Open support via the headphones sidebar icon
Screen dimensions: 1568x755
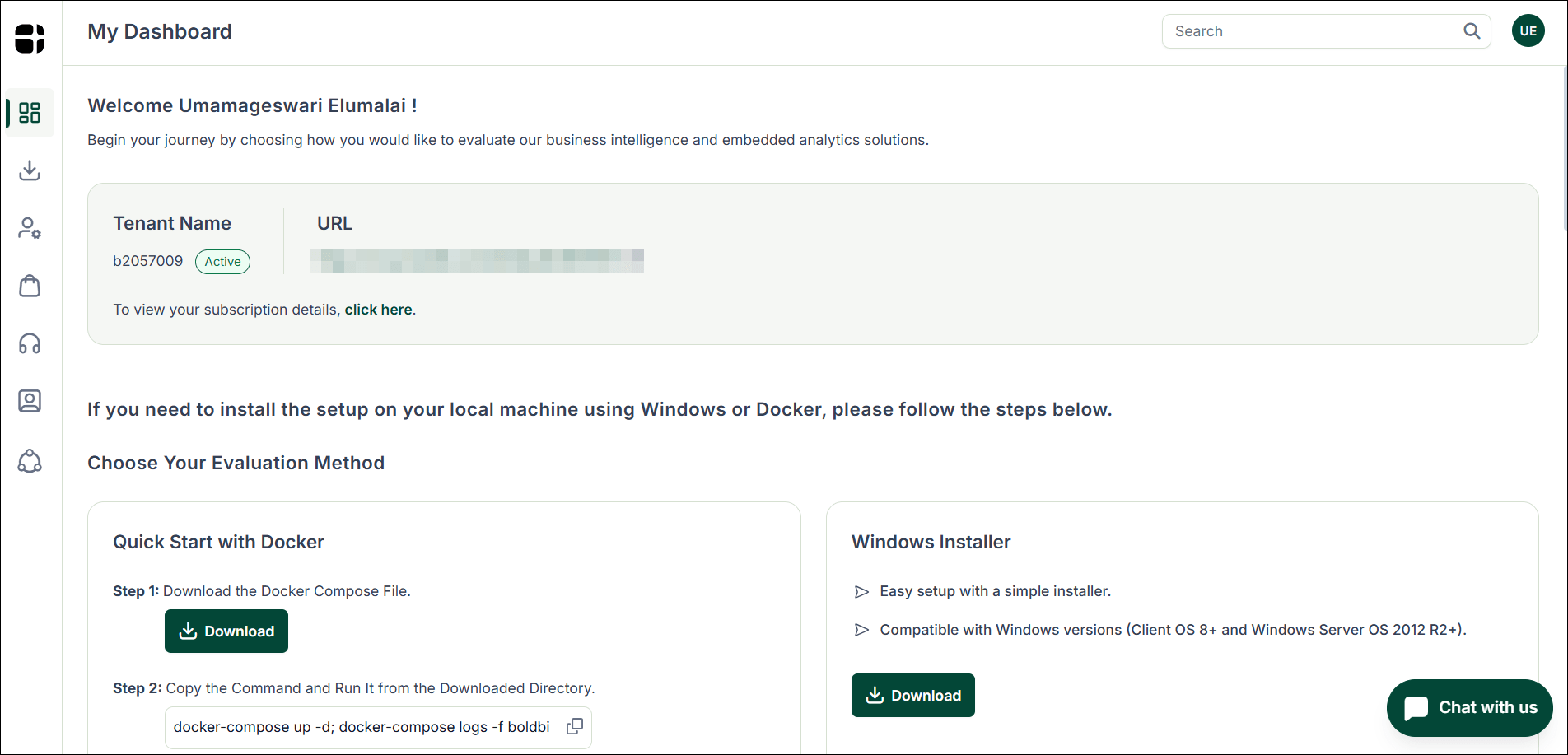[30, 343]
